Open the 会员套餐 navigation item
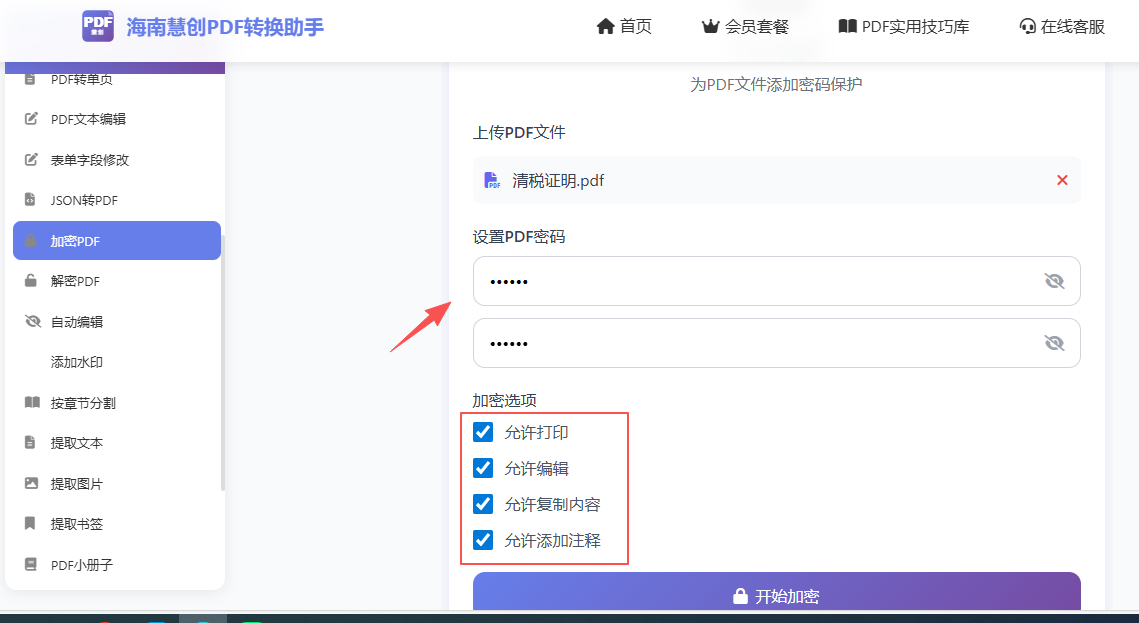Screen dimensions: 1139x623 coord(745,27)
